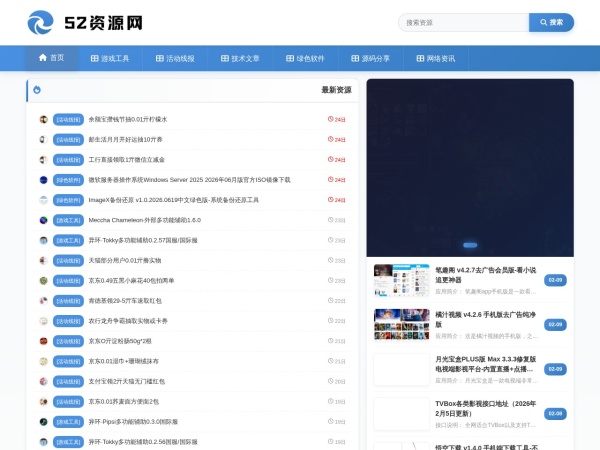Image resolution: width=600 pixels, height=450 pixels.
Task: Open 异环-Tokky多功能辅助0.2.57 post
Action: [x=143, y=240]
